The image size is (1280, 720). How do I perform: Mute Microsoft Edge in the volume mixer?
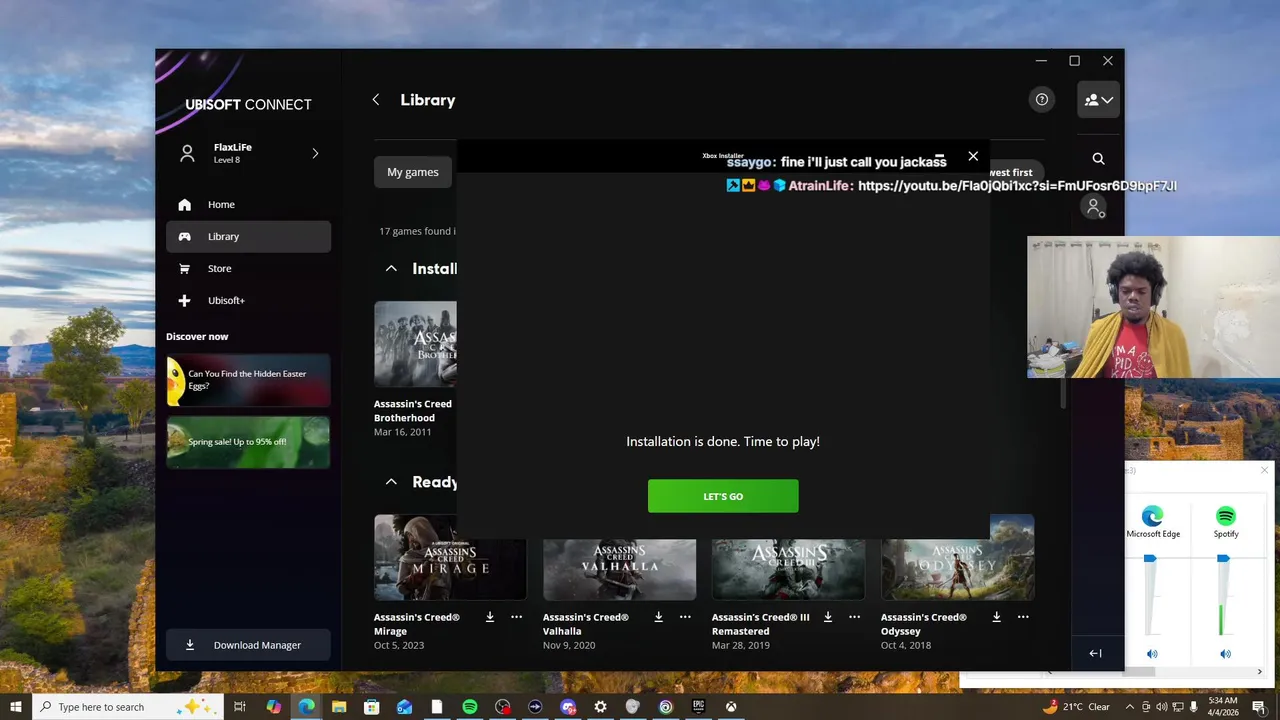pos(1152,654)
